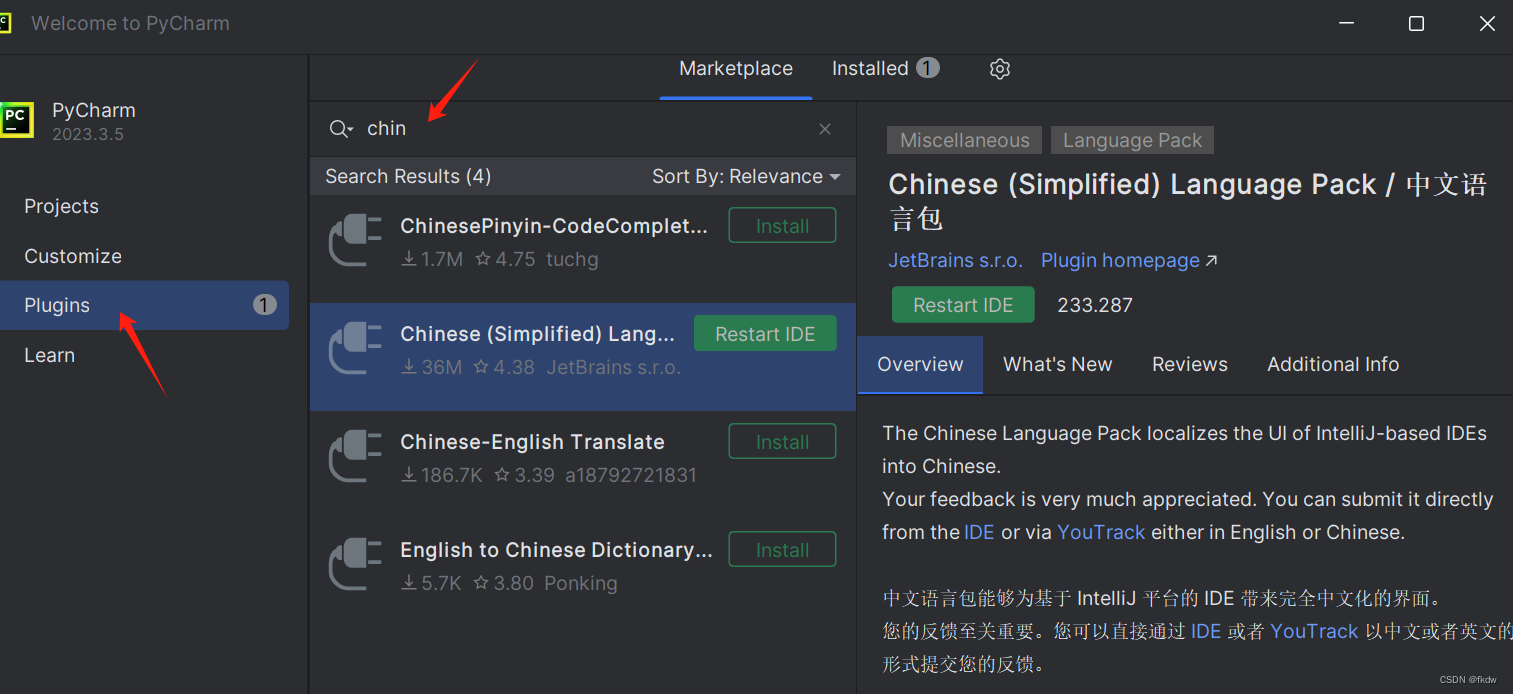1513x694 pixels.
Task: Select the English to Chinese Dictionary plugin name
Action: pyautogui.click(x=556, y=550)
